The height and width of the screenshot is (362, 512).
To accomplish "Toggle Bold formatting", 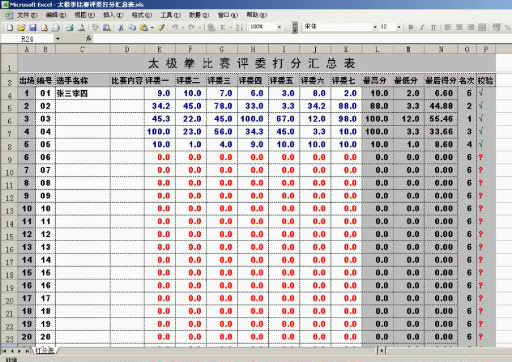I will click(x=411, y=27).
